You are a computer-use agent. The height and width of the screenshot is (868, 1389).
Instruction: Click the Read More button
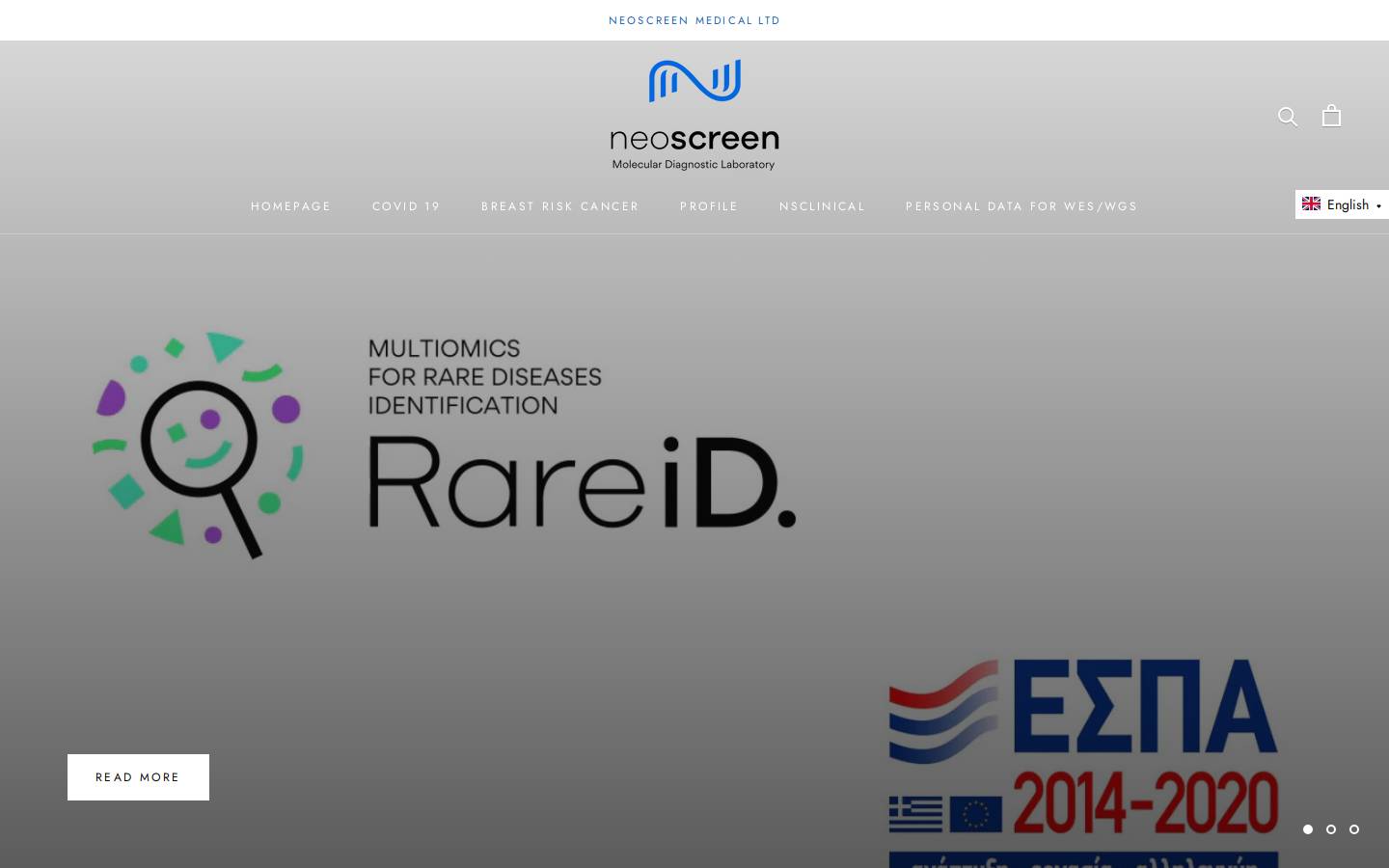pyautogui.click(x=138, y=777)
